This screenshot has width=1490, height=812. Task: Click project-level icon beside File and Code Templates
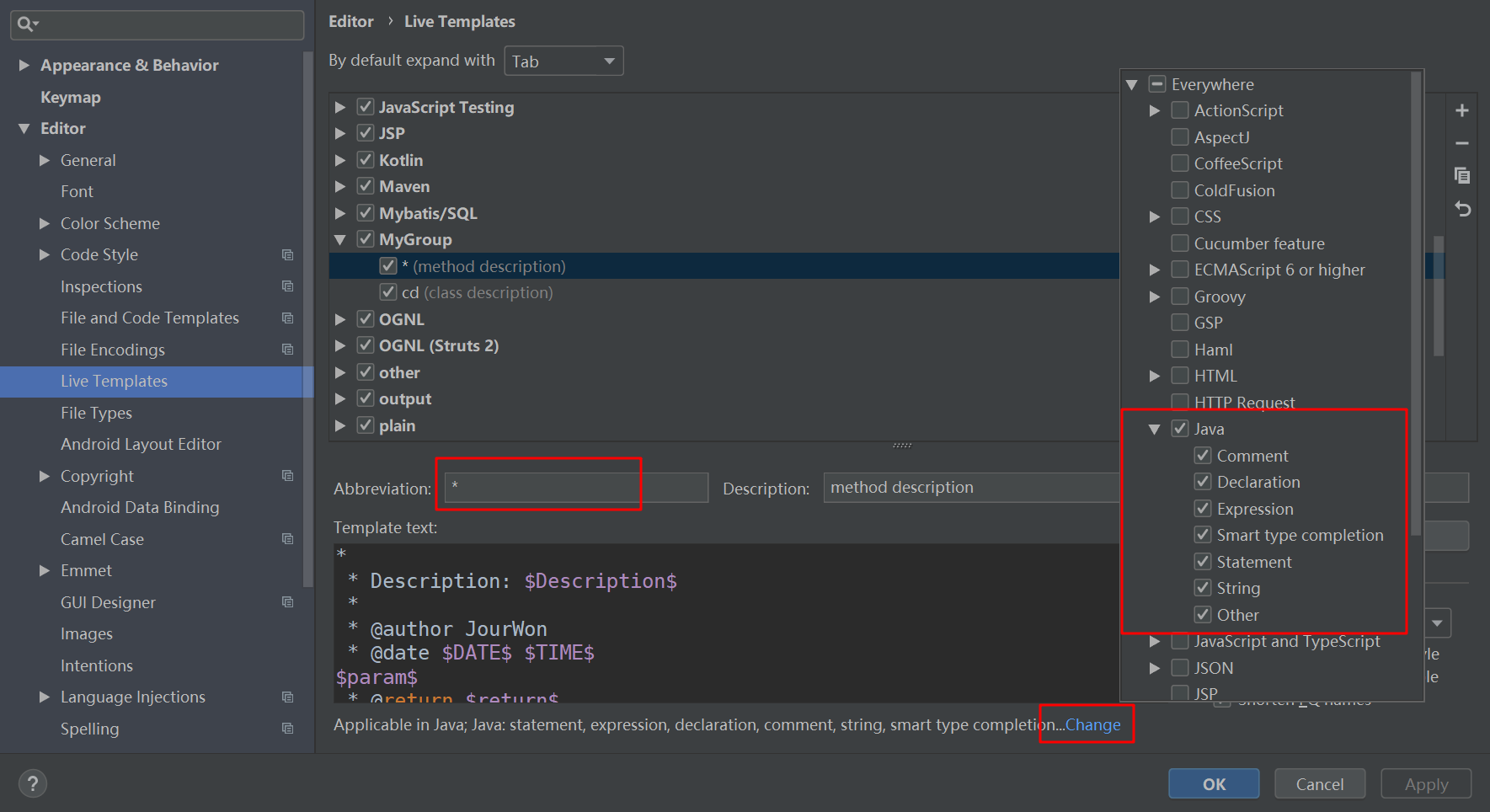point(288,318)
